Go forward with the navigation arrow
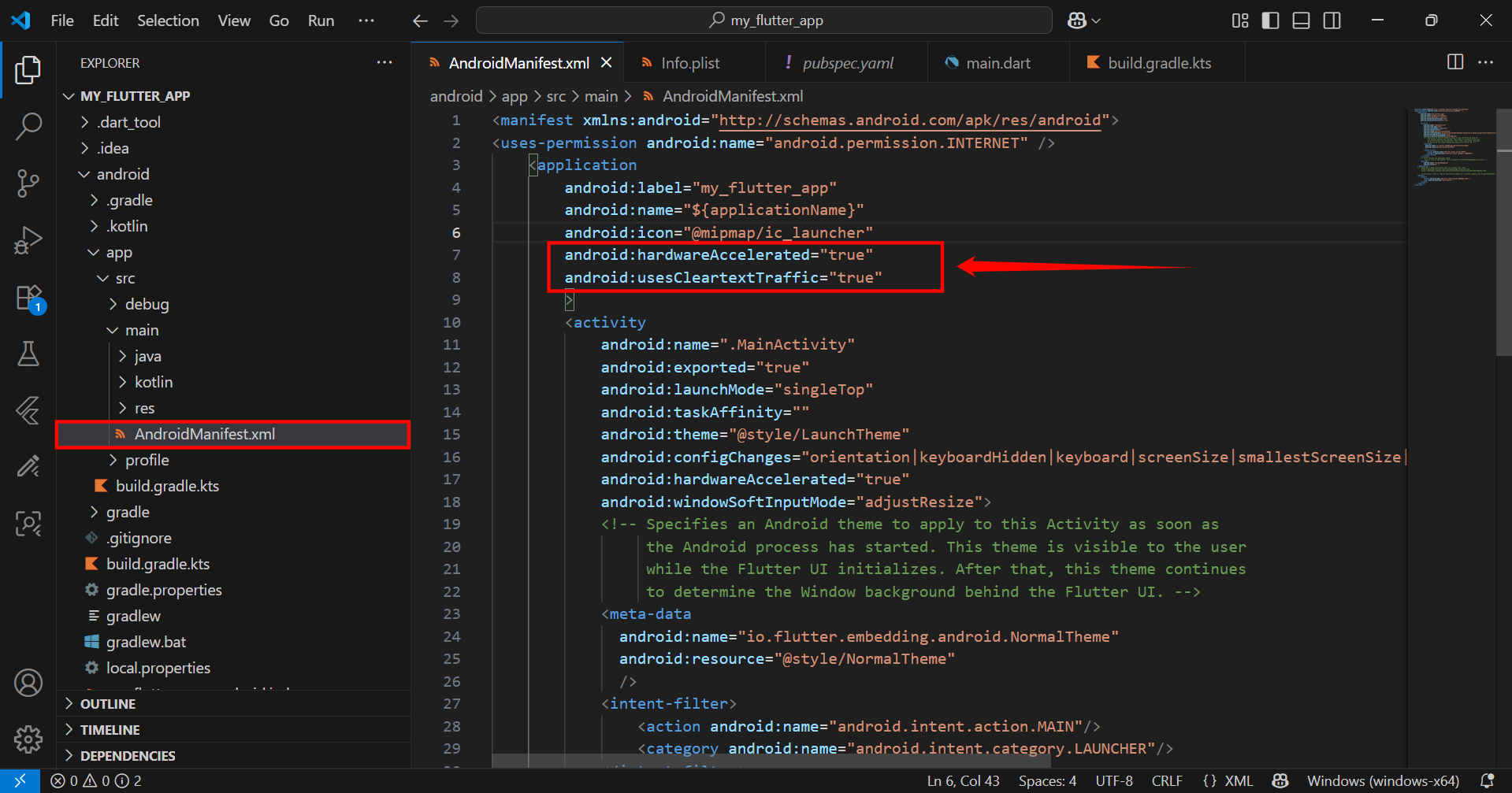Image resolution: width=1512 pixels, height=793 pixels. pos(451,20)
